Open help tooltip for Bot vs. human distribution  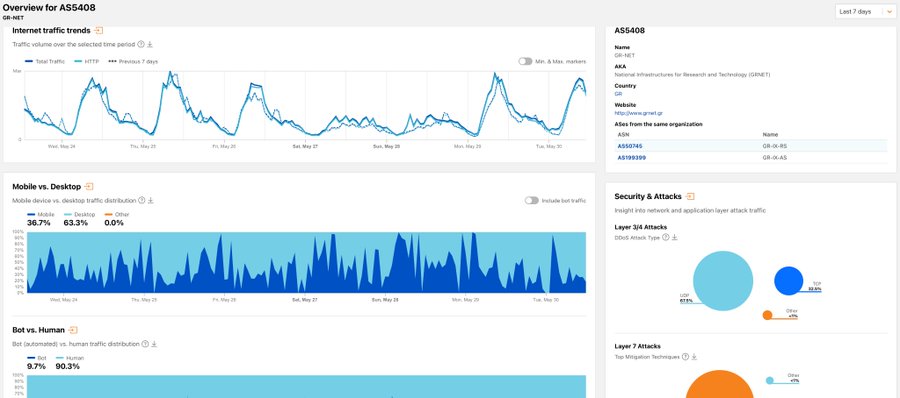(x=145, y=344)
